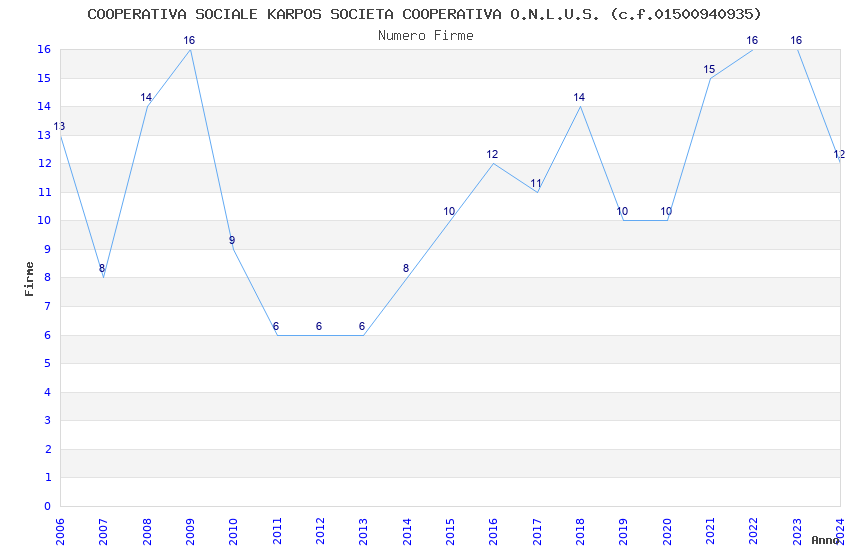
Task: Click the data label 13 above 2006
Action: pos(59,126)
